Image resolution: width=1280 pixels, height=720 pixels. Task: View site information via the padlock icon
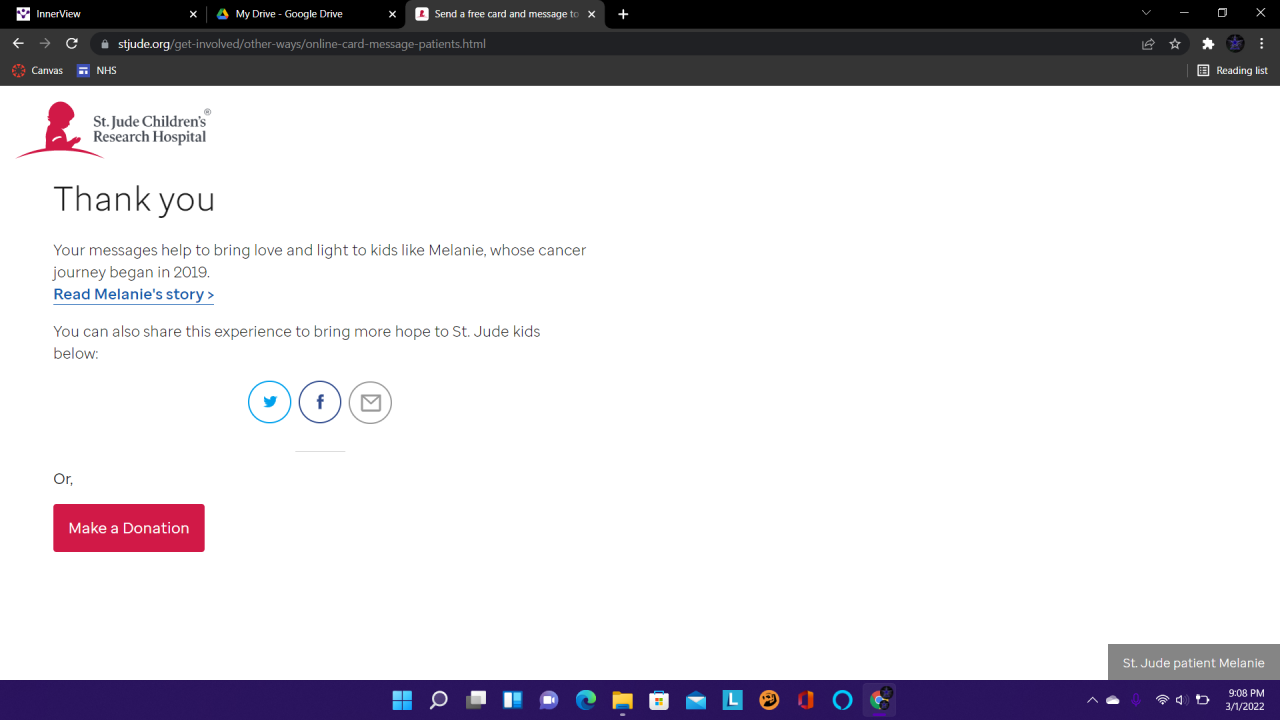104,44
